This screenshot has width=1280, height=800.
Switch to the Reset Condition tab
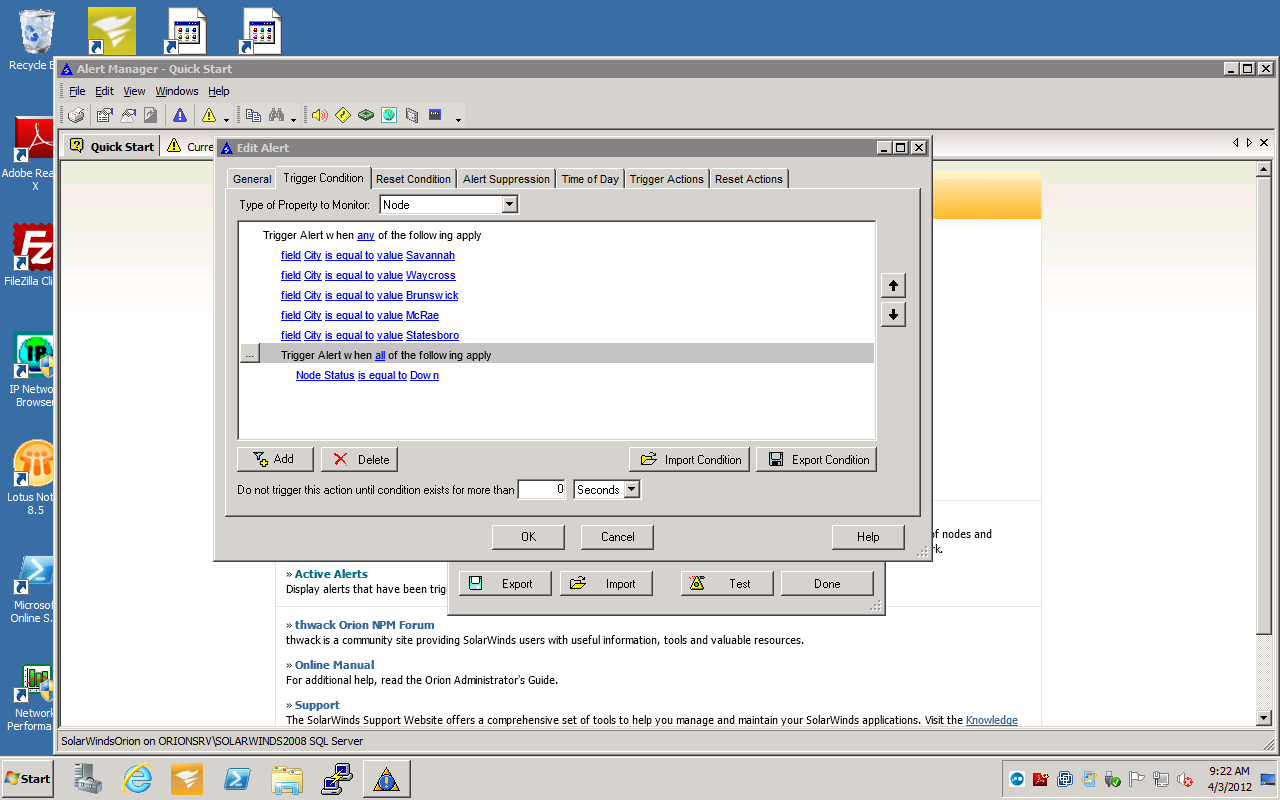413,179
